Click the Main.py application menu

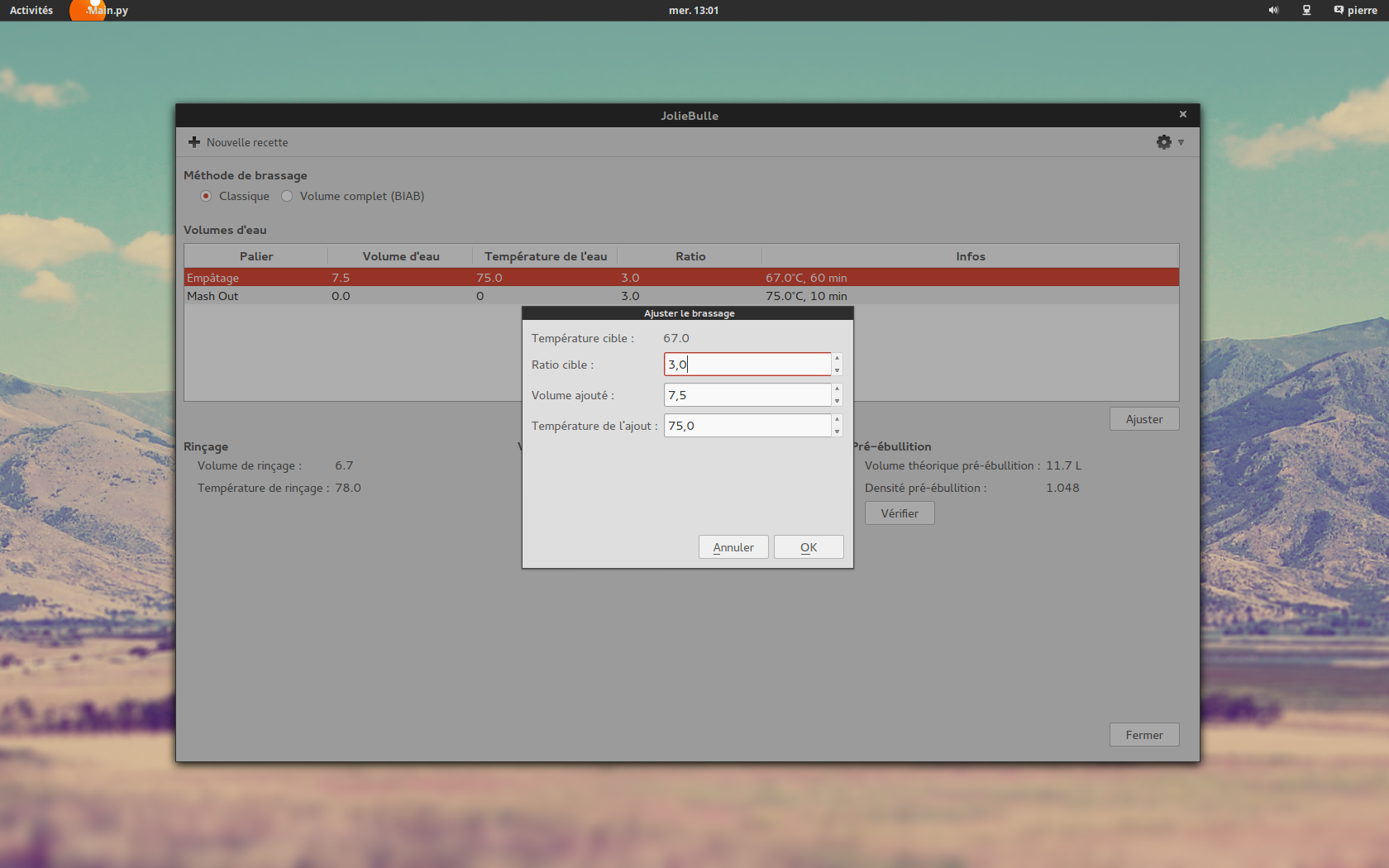pyautogui.click(x=107, y=10)
